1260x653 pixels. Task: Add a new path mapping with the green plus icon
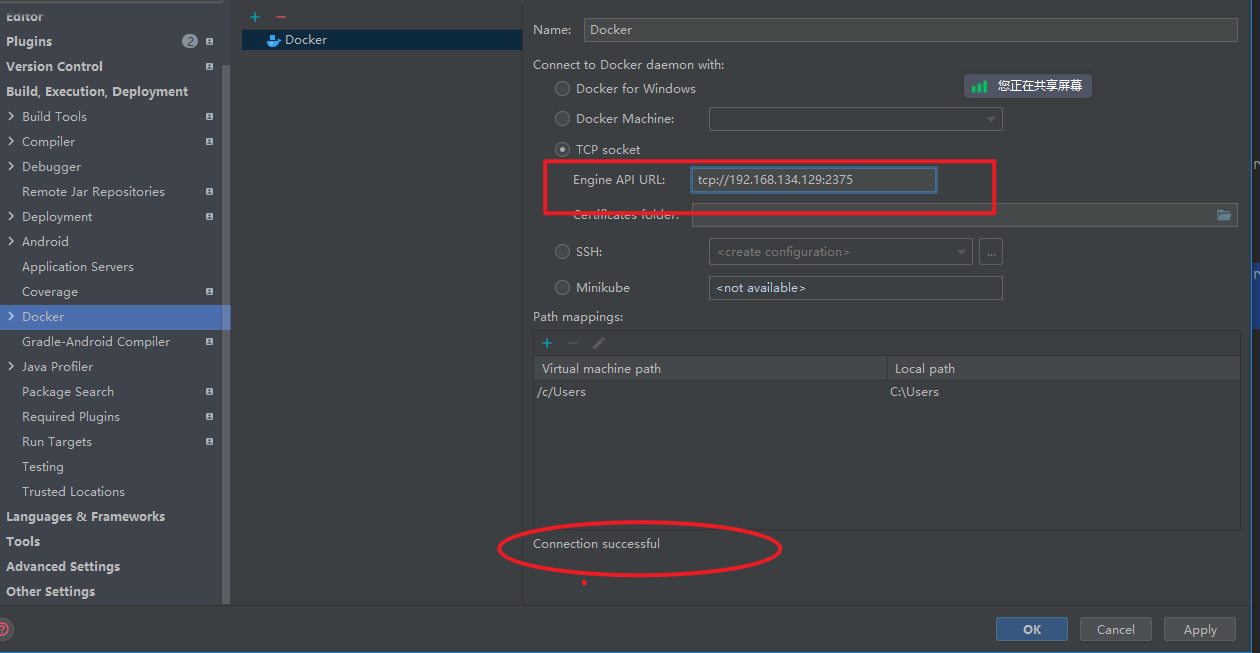(547, 343)
